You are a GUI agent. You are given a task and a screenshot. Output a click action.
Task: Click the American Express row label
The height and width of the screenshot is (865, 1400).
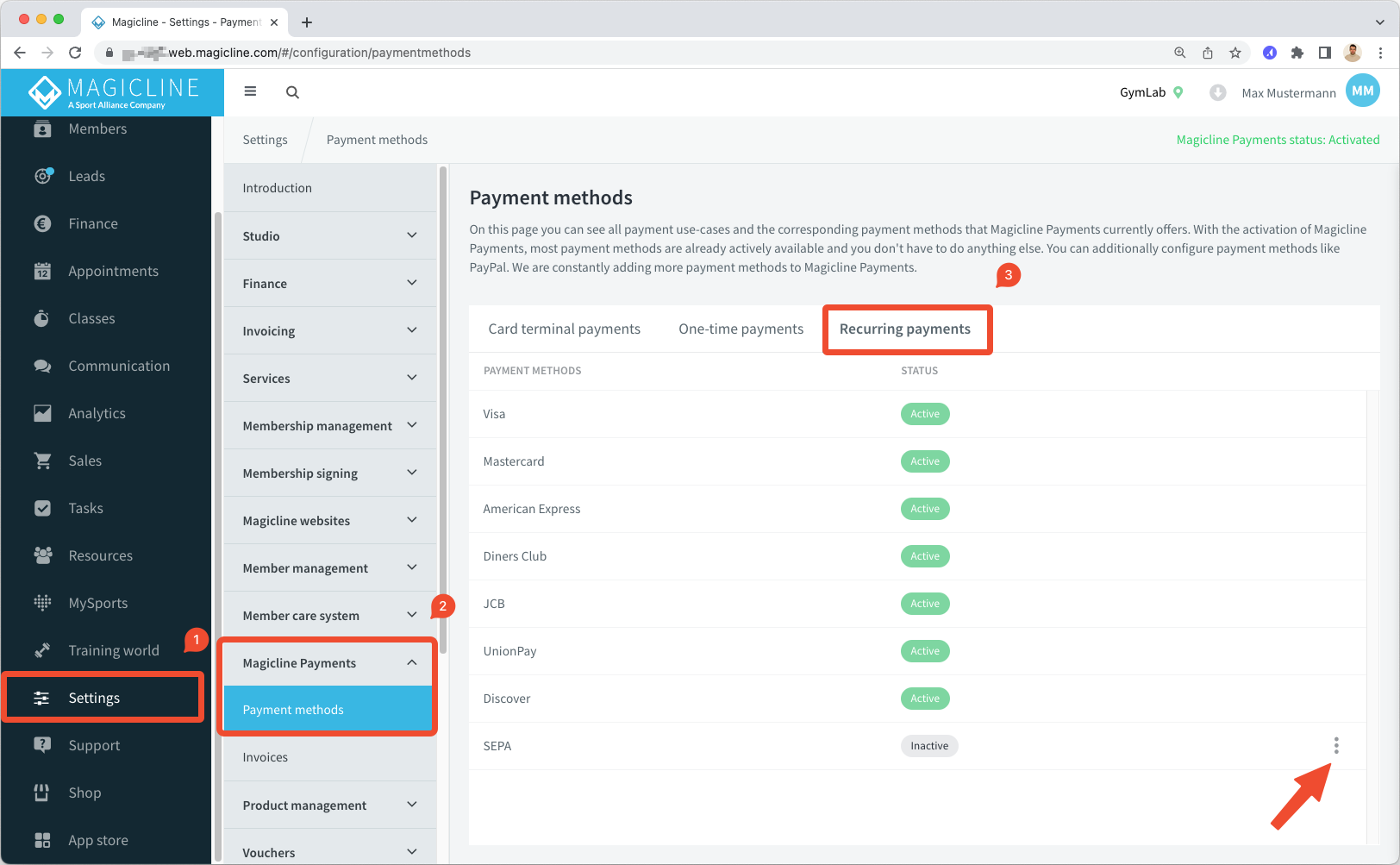pos(532,509)
